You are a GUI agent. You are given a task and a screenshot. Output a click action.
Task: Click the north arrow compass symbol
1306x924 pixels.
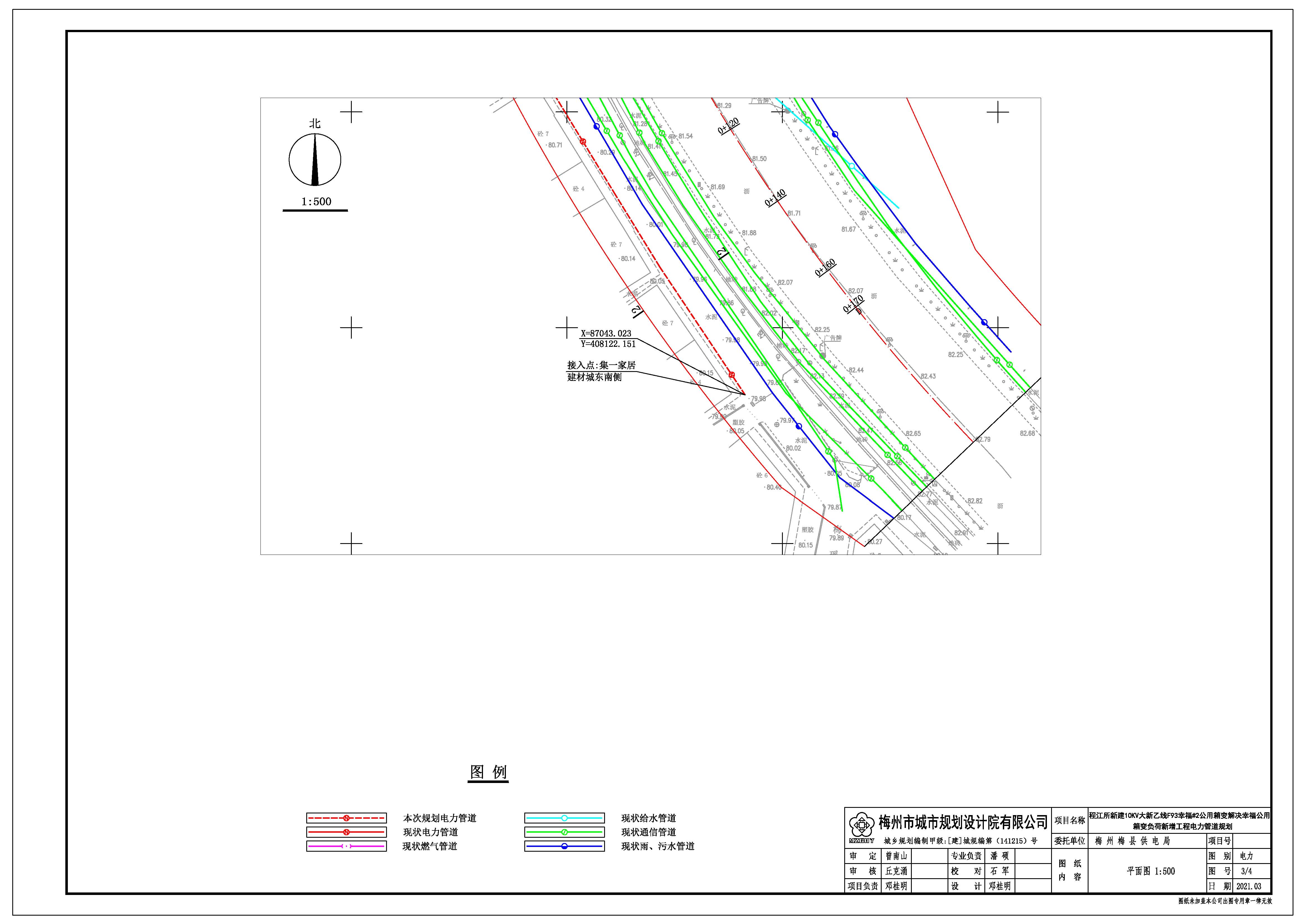click(315, 160)
